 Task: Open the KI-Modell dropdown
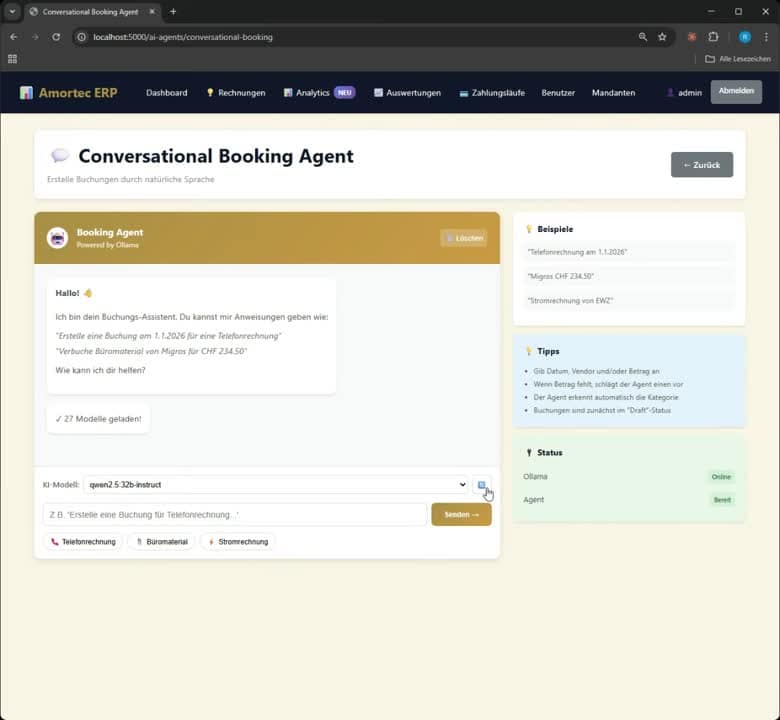[276, 485]
